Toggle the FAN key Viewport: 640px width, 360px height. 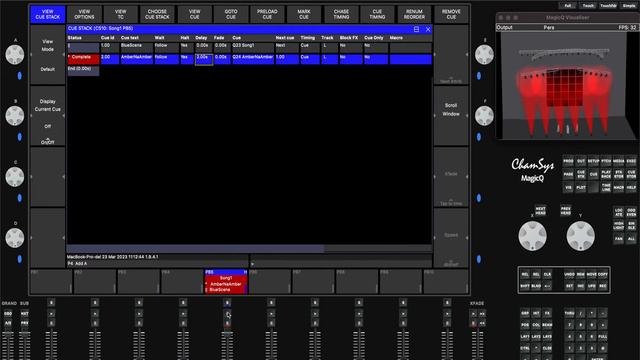click(619, 238)
